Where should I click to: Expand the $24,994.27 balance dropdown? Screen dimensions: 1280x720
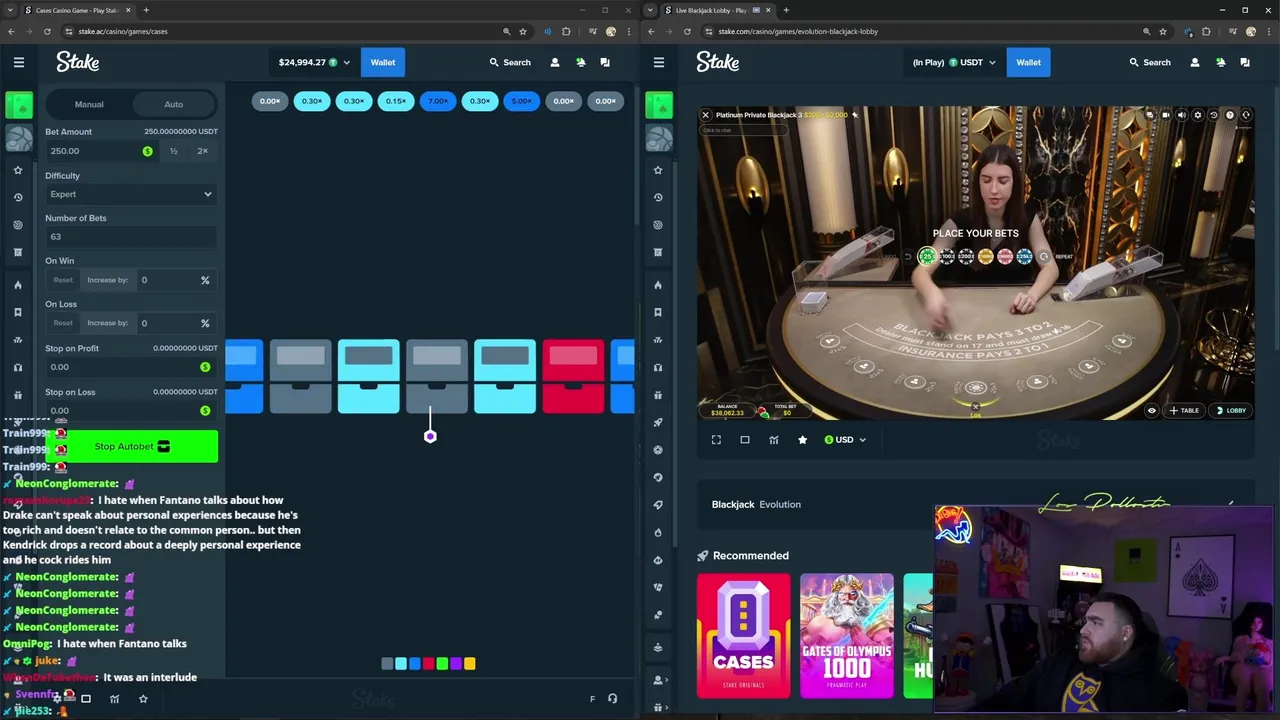pyautogui.click(x=314, y=62)
